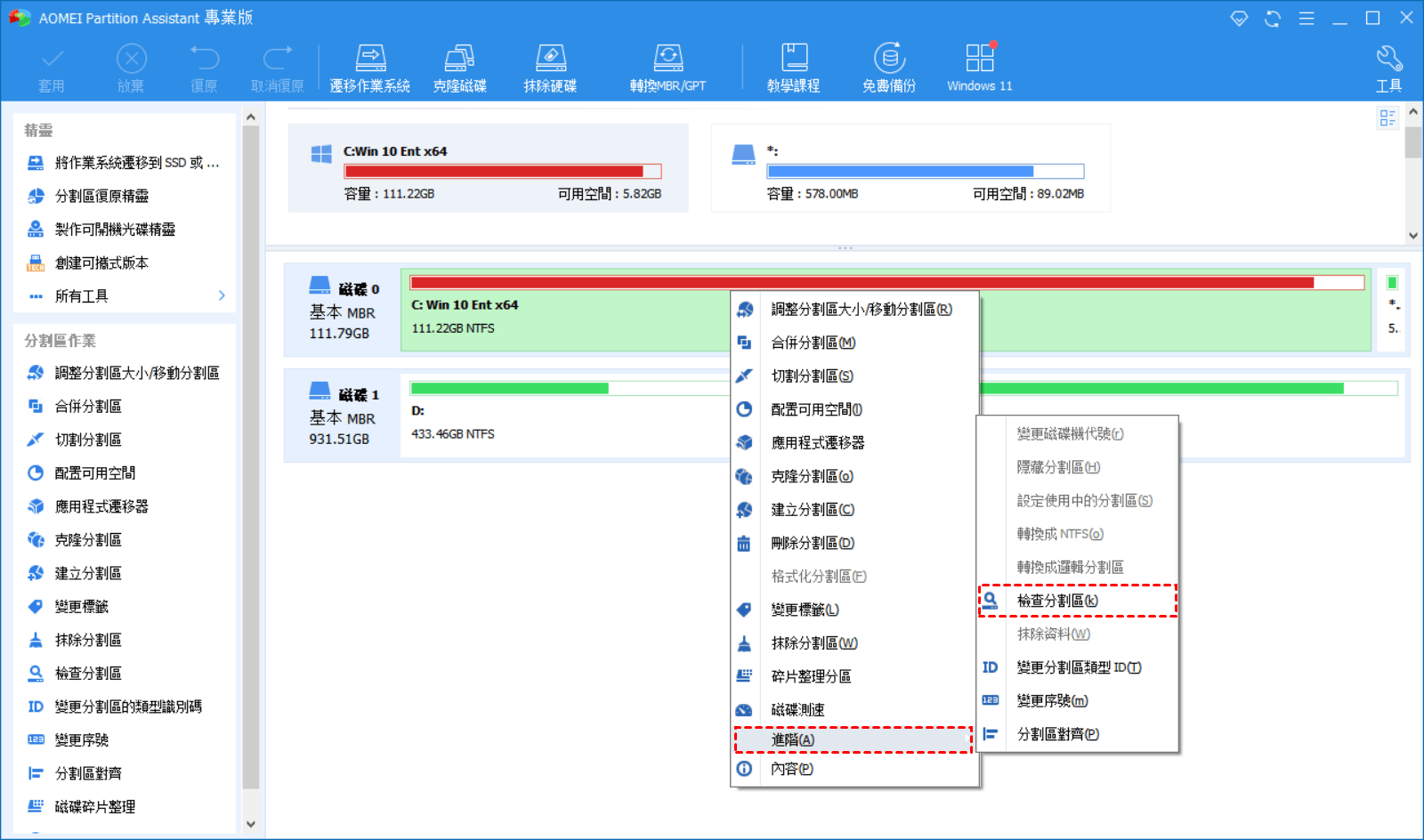Select 碎片整理分區 in the context menu
The image size is (1424, 840).
point(854,676)
